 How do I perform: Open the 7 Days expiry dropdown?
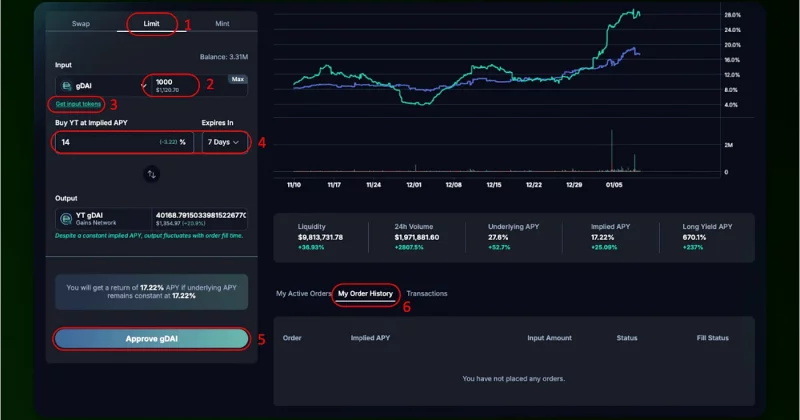pos(224,142)
